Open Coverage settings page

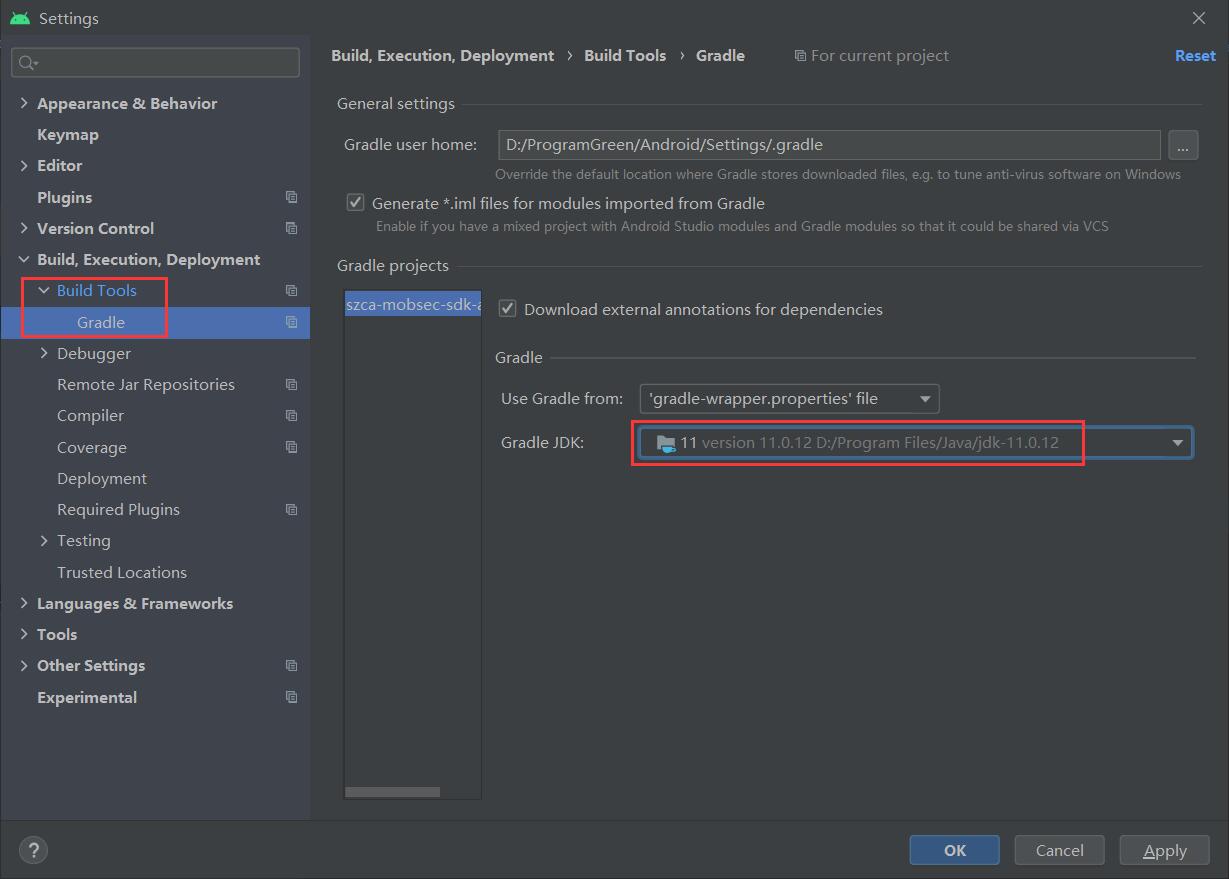click(92, 447)
